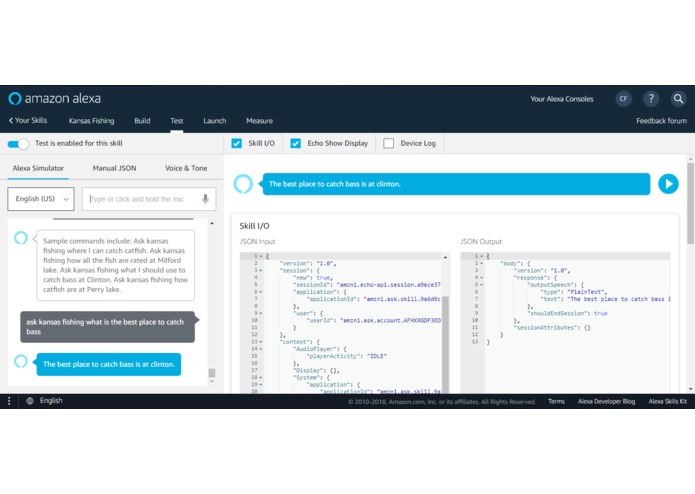Screen dimensions: 695x494
Task: Open the Measure tab
Action: (x=259, y=121)
